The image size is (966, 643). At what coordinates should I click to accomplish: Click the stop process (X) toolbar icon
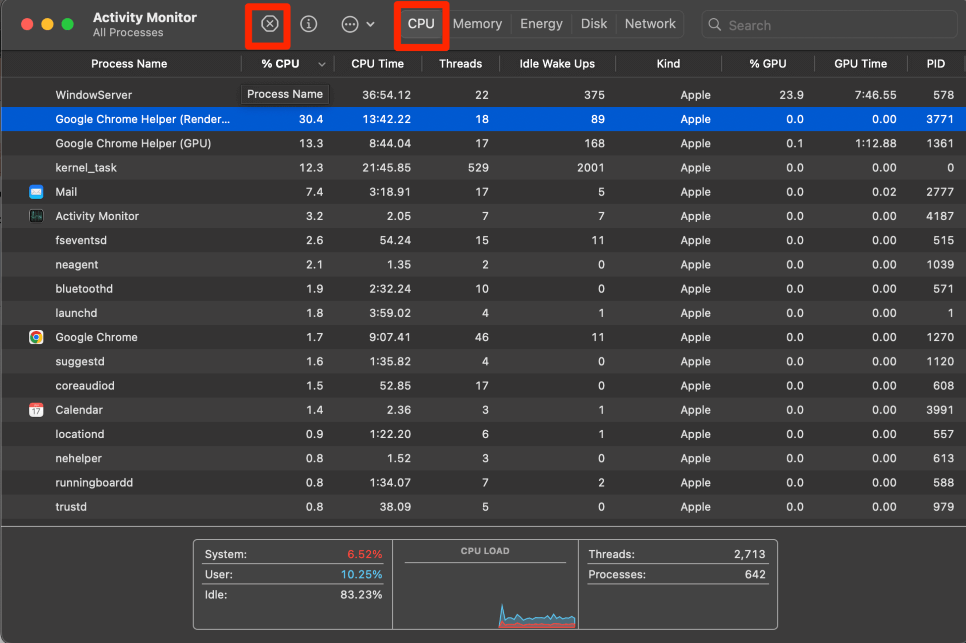[x=269, y=24]
